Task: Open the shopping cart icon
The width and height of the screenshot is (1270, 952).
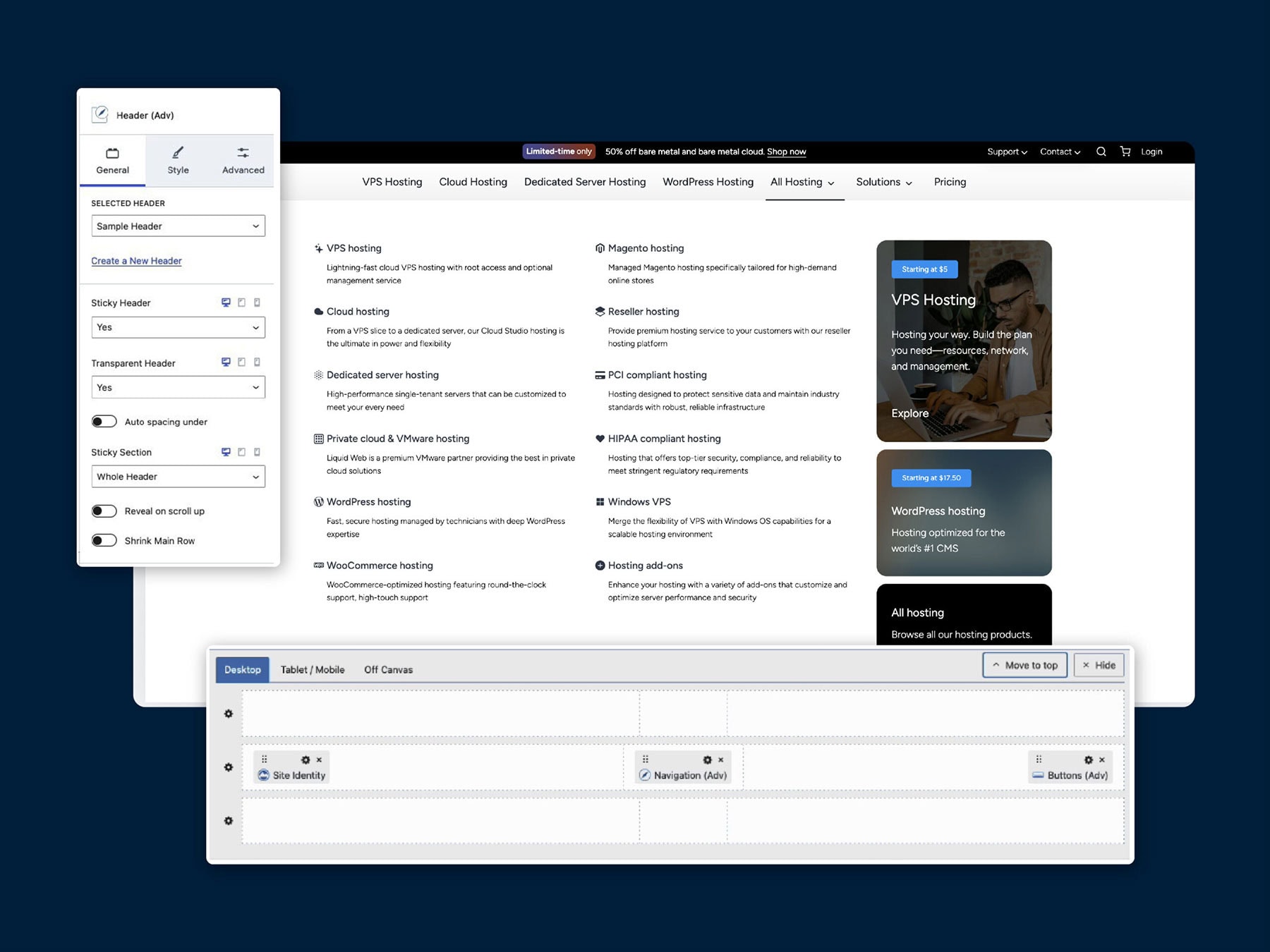Action: point(1125,152)
